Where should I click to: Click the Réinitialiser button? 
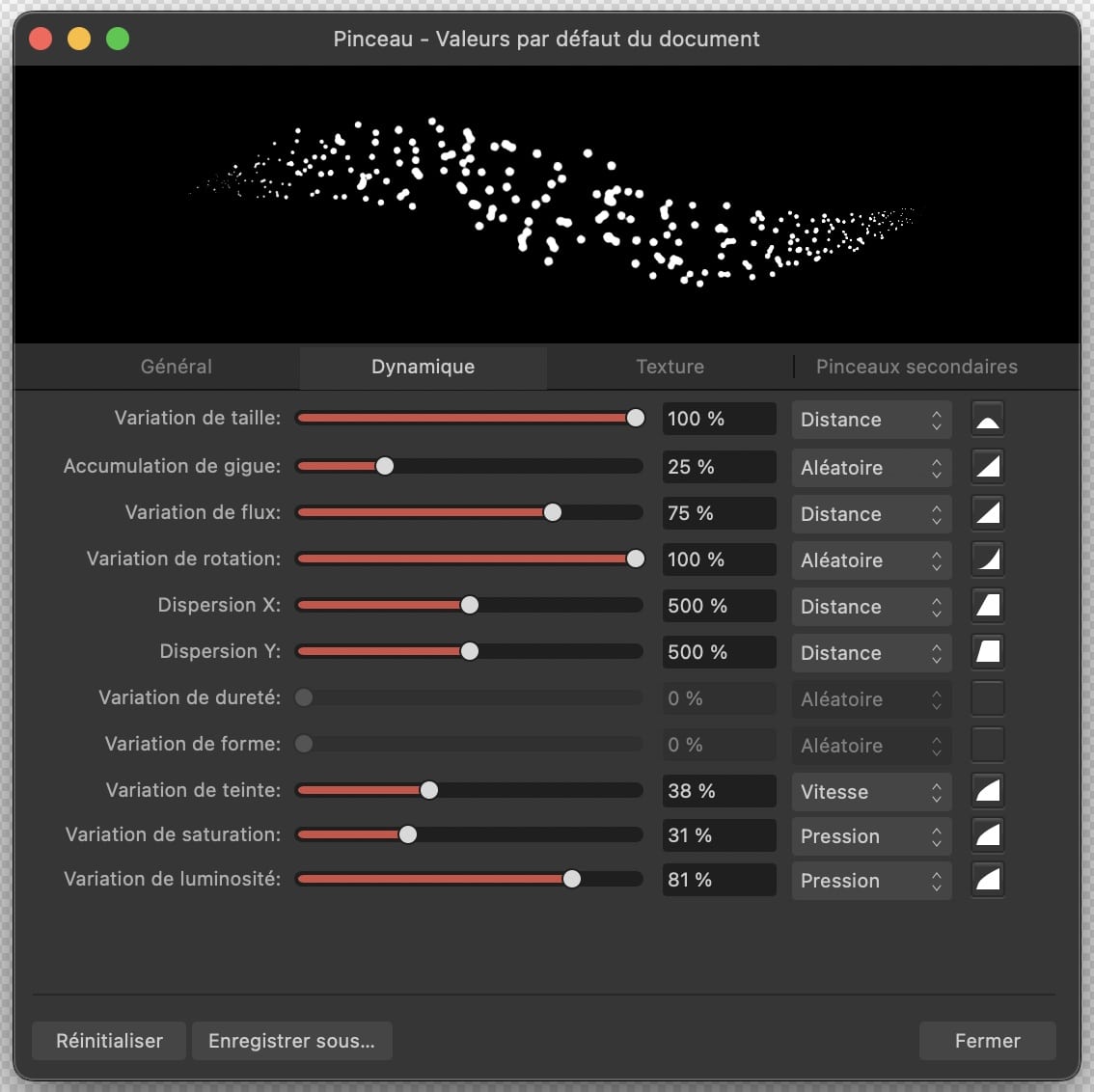tap(109, 1041)
